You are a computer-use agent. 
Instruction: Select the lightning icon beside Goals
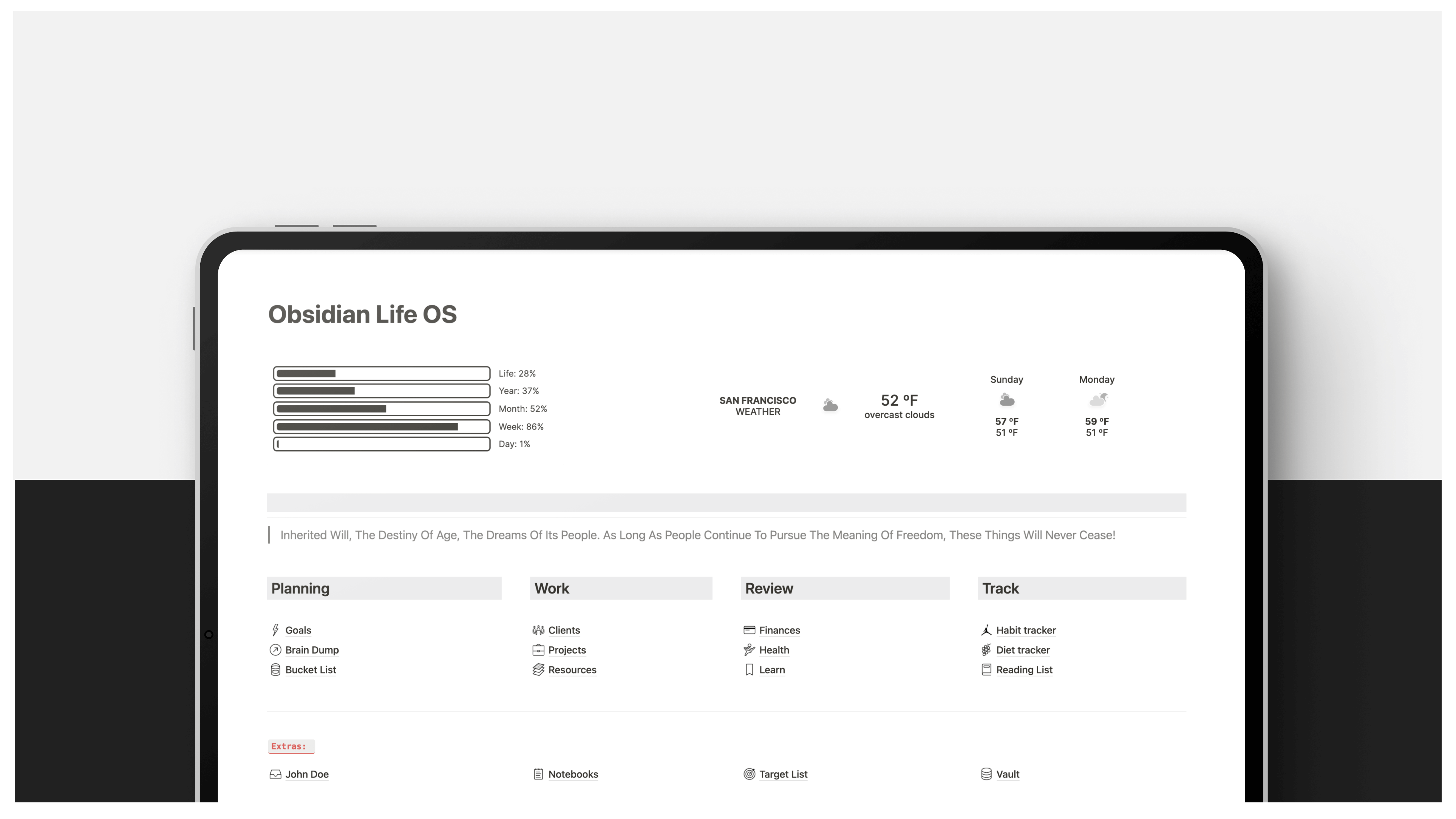pos(275,630)
